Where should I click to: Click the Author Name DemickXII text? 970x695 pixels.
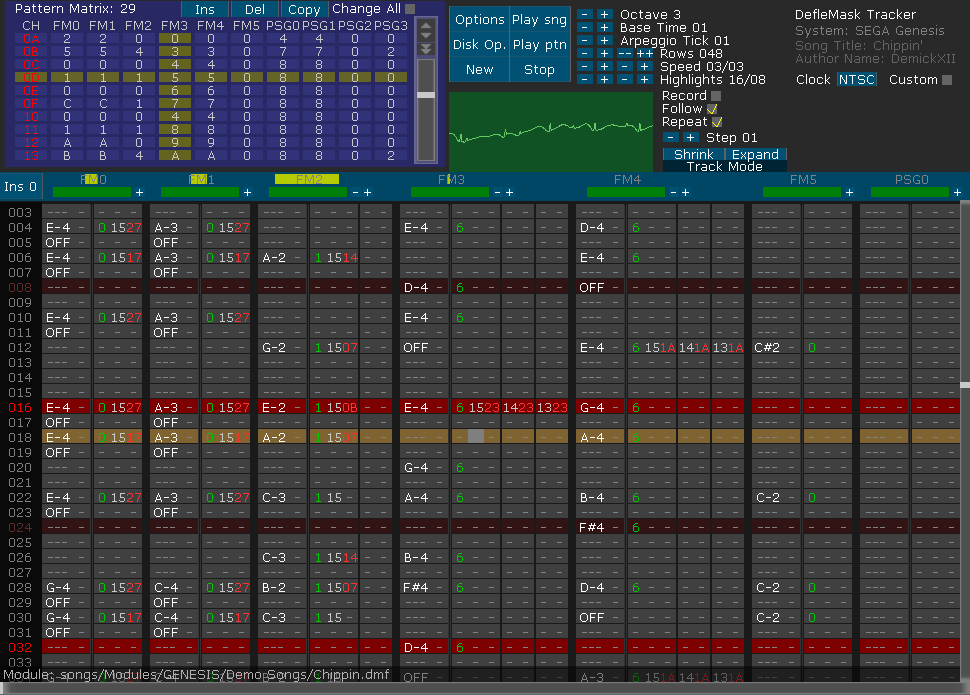(875, 59)
